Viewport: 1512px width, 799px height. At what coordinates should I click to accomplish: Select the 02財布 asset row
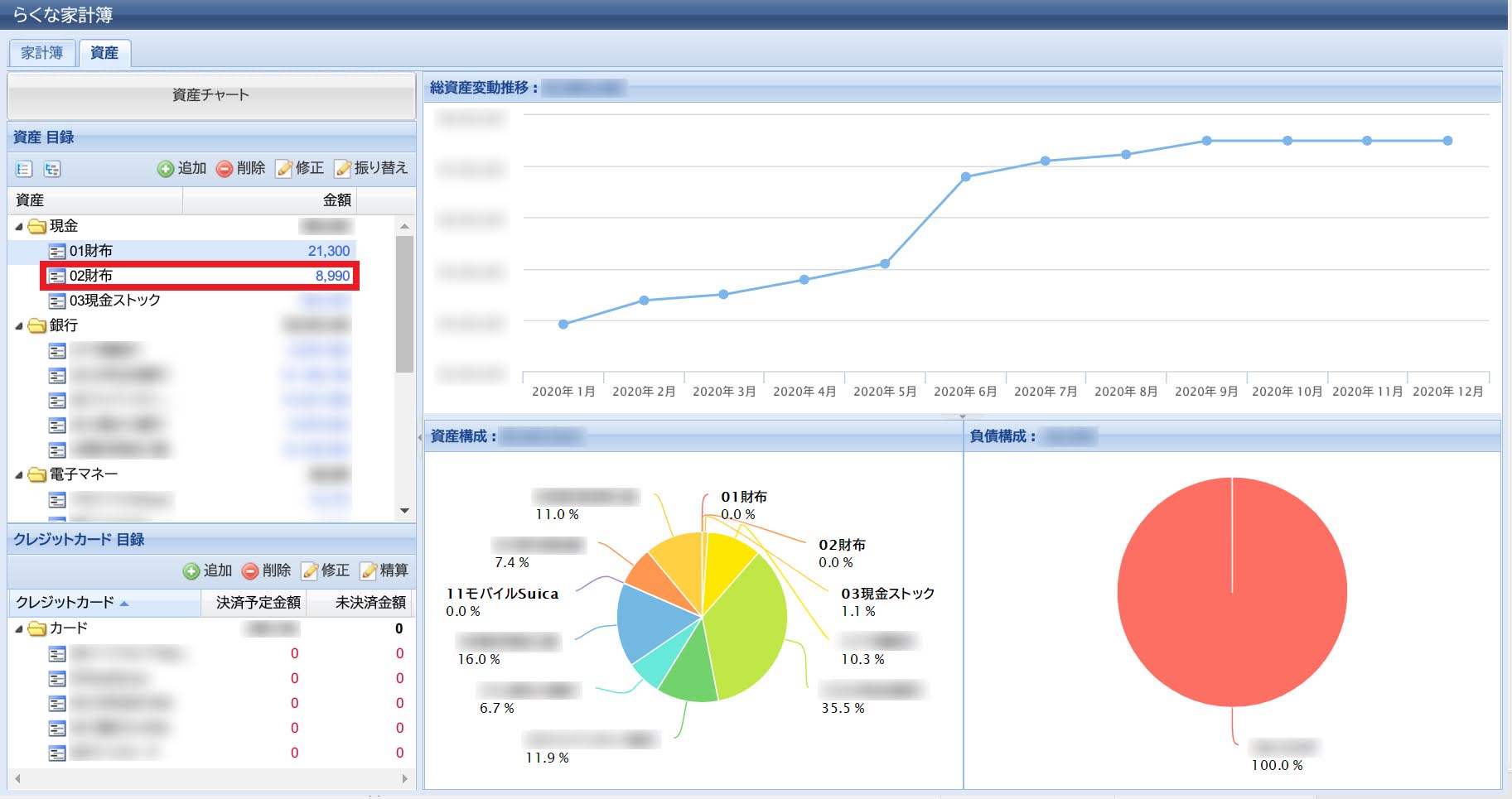pyautogui.click(x=182, y=276)
